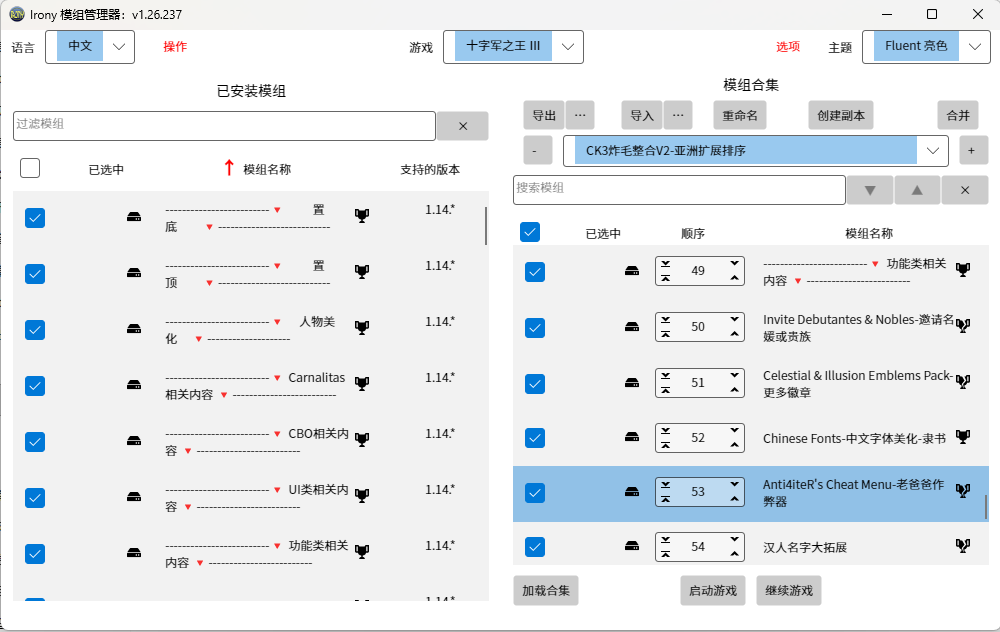Click the trophy icon in the 置底 row
This screenshot has height=632, width=1000.
[x=362, y=216]
